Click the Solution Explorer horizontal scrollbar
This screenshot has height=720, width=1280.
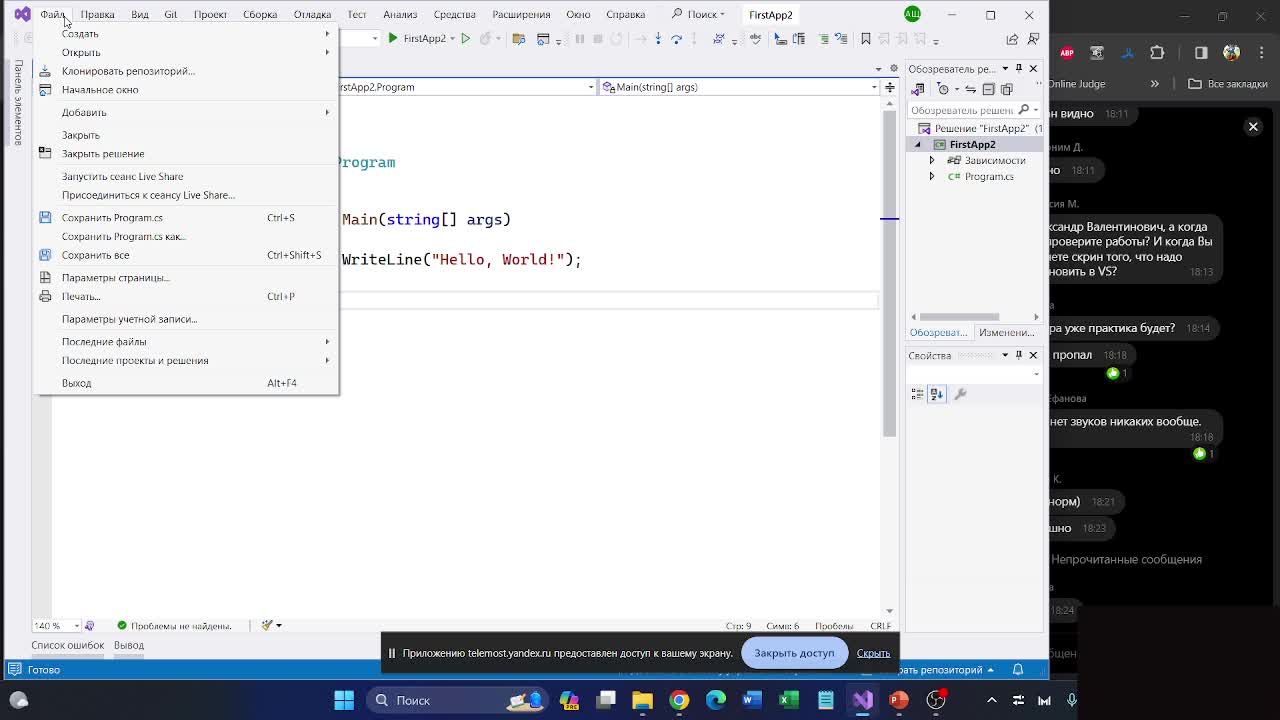(959, 316)
